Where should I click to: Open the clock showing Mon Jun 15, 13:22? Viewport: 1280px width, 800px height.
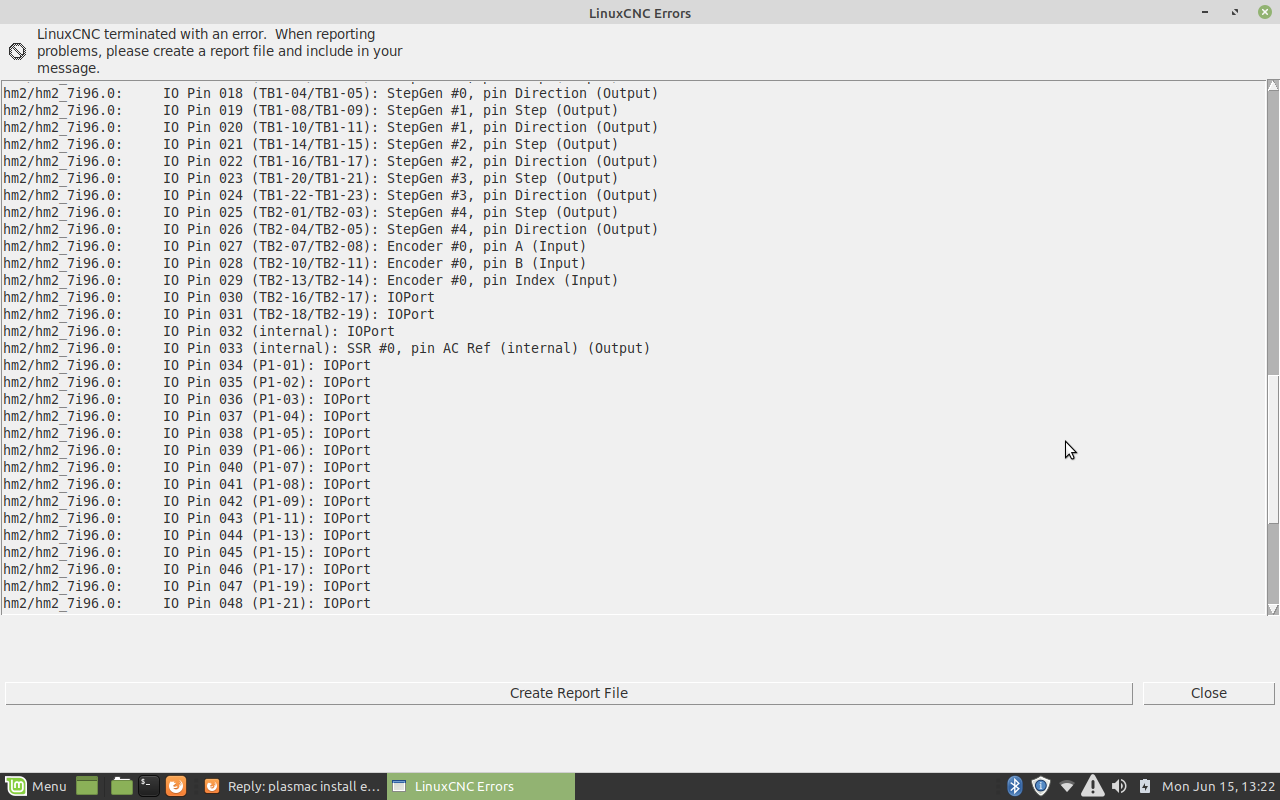1218,786
